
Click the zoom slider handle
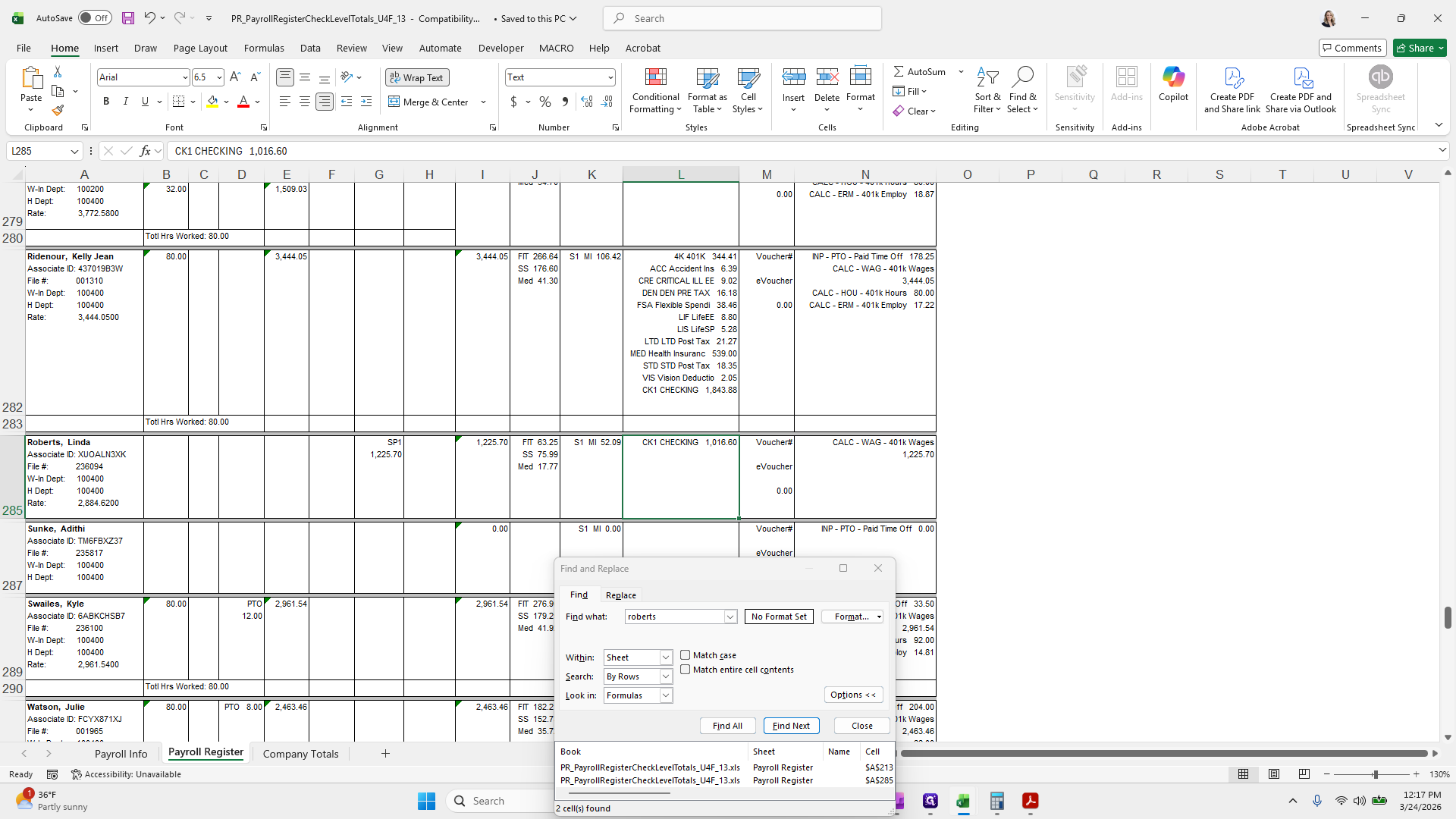click(1375, 774)
